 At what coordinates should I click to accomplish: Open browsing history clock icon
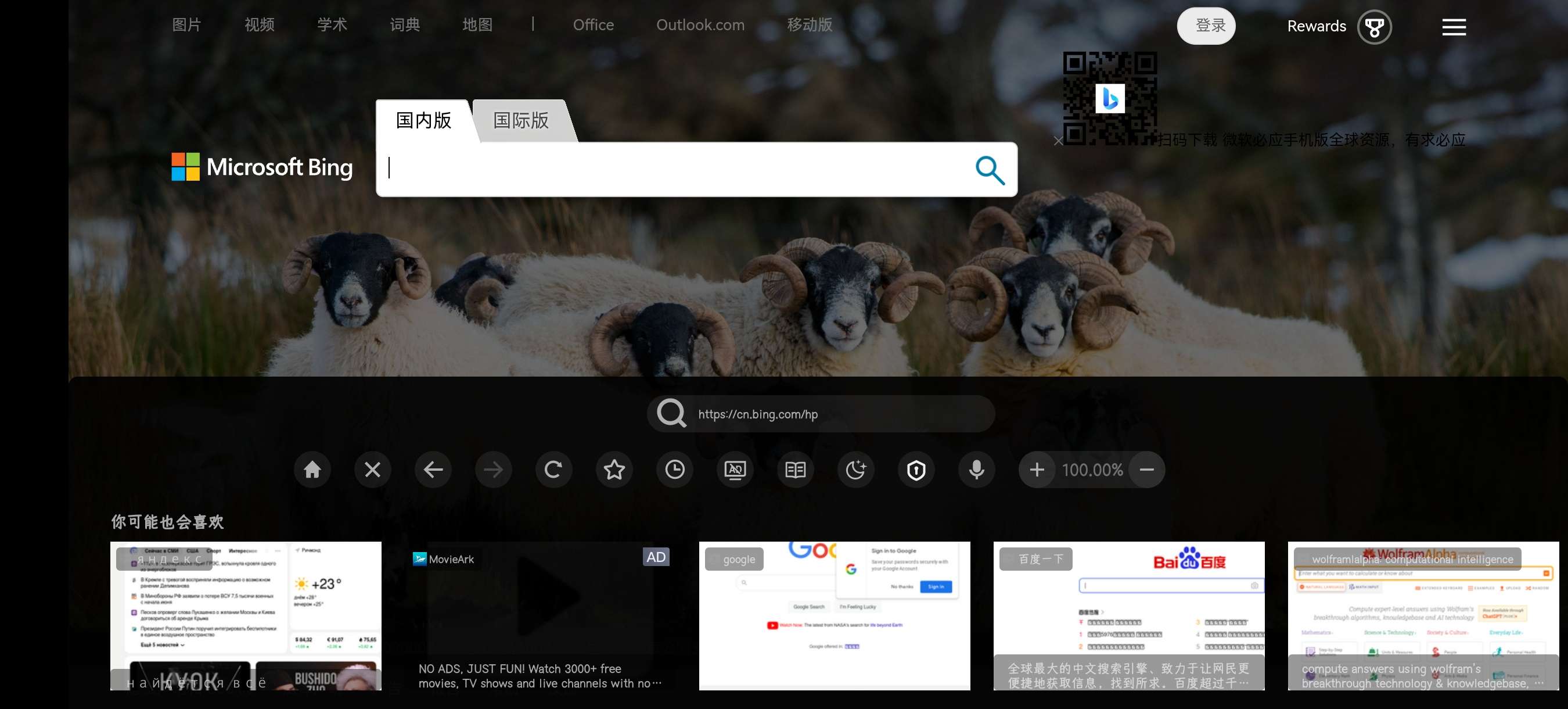tap(674, 470)
